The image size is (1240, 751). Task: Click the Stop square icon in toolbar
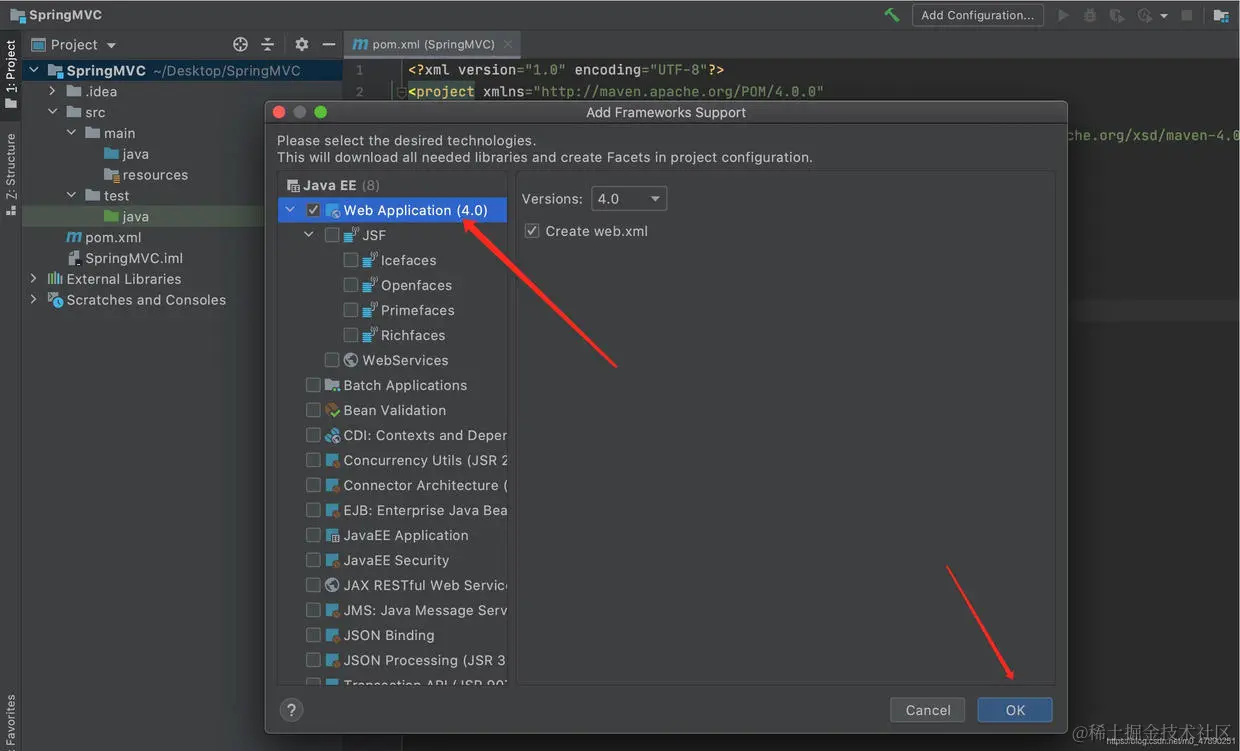[1187, 15]
